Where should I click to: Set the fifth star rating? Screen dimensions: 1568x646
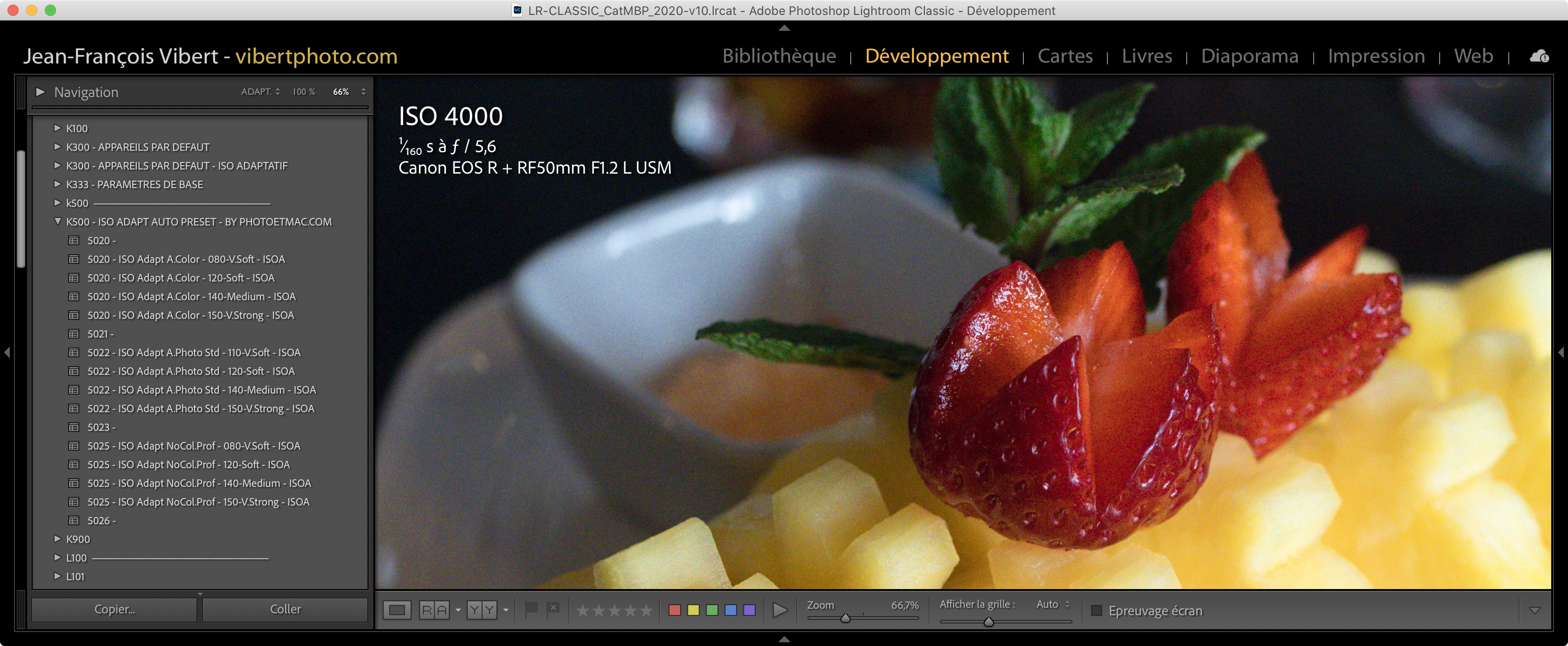pyautogui.click(x=646, y=610)
